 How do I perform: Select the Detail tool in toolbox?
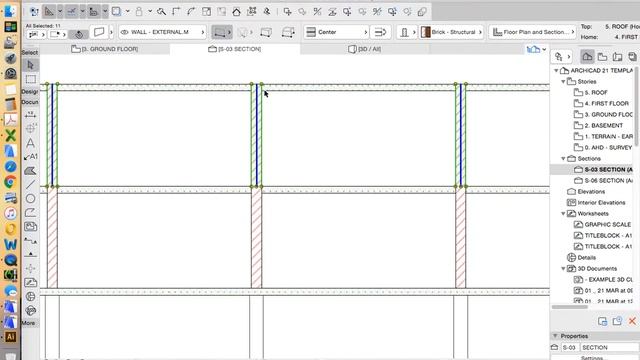point(31,296)
